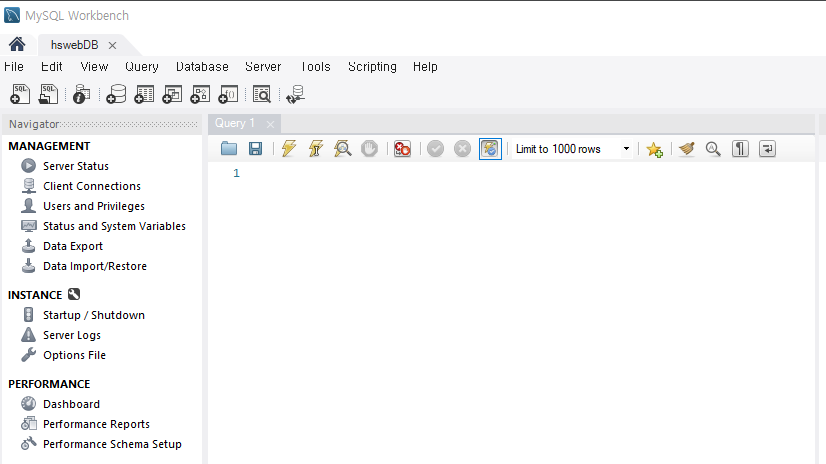Open the File menu
Image resolution: width=826 pixels, height=464 pixels.
(14, 67)
